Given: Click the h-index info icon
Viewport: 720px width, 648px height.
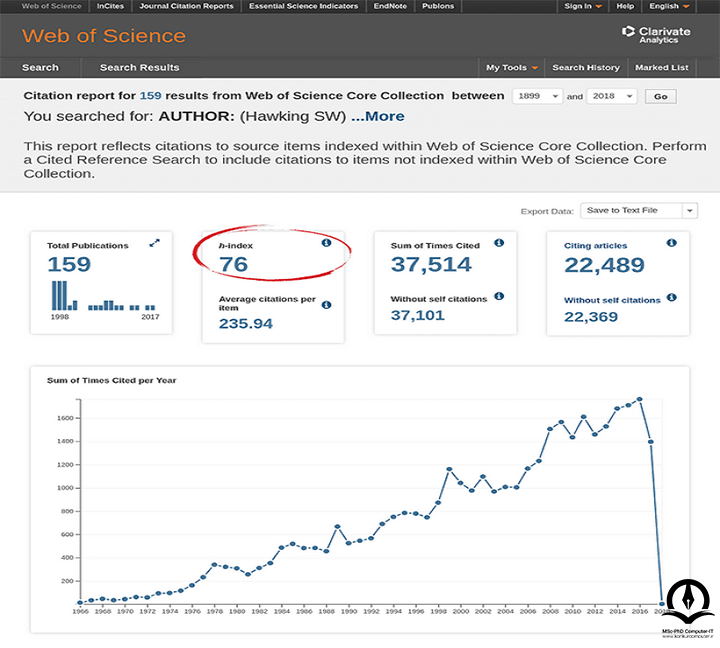Looking at the screenshot, I should [326, 242].
